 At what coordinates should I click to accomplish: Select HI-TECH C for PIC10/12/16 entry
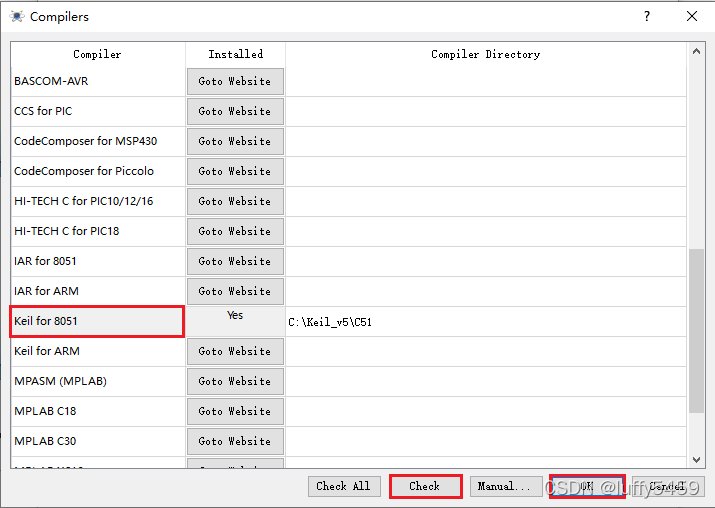coord(98,202)
